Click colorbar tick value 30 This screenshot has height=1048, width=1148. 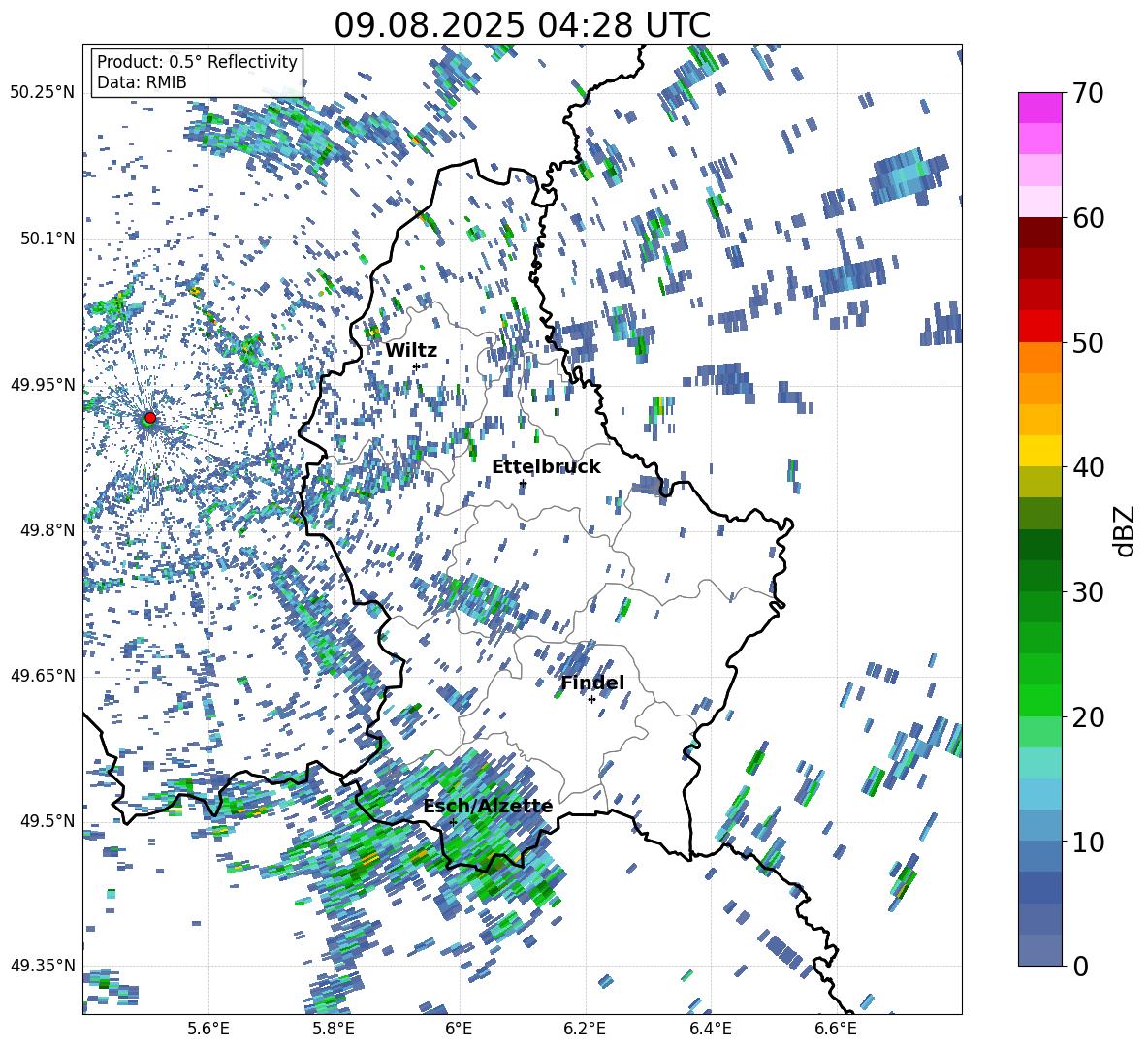point(1088,592)
